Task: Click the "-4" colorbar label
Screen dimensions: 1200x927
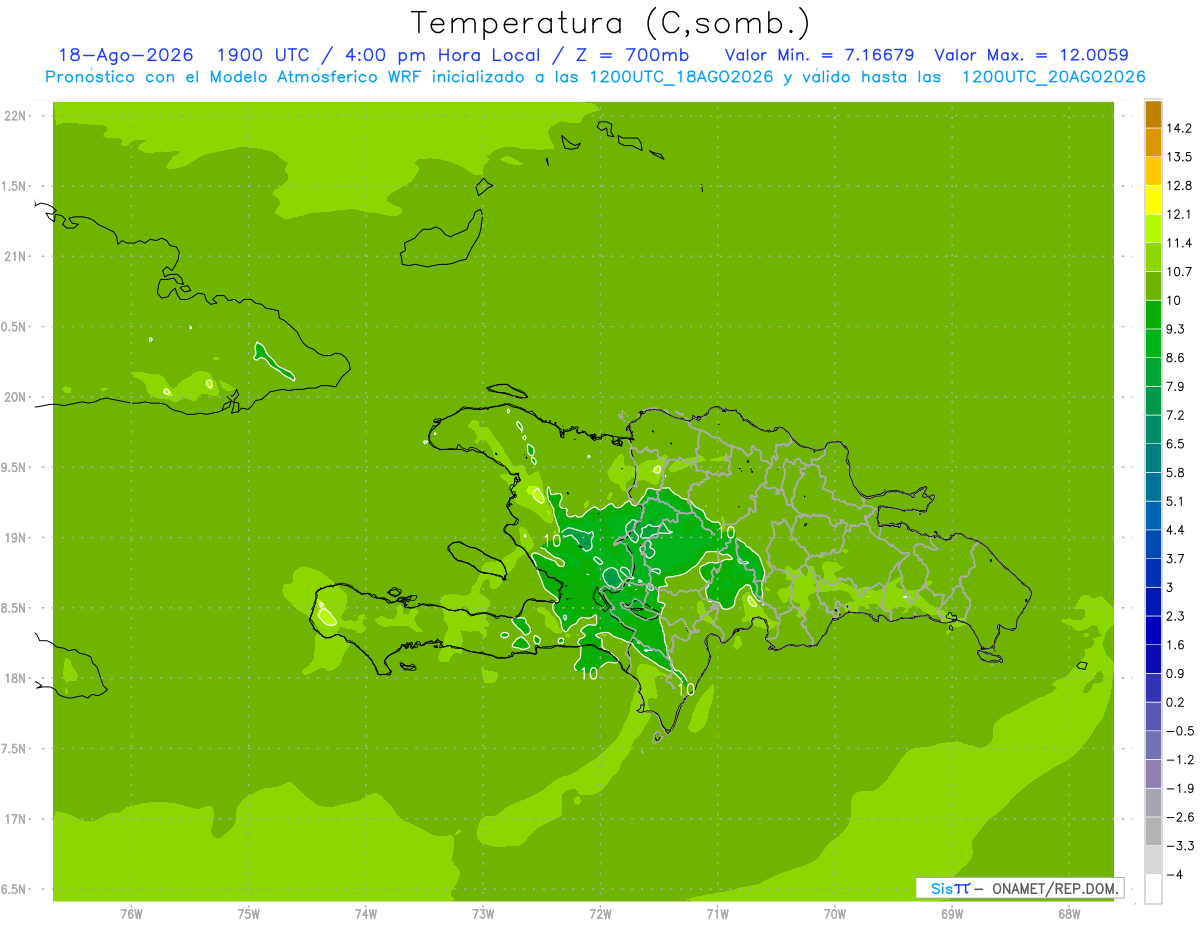Action: [x=1175, y=875]
